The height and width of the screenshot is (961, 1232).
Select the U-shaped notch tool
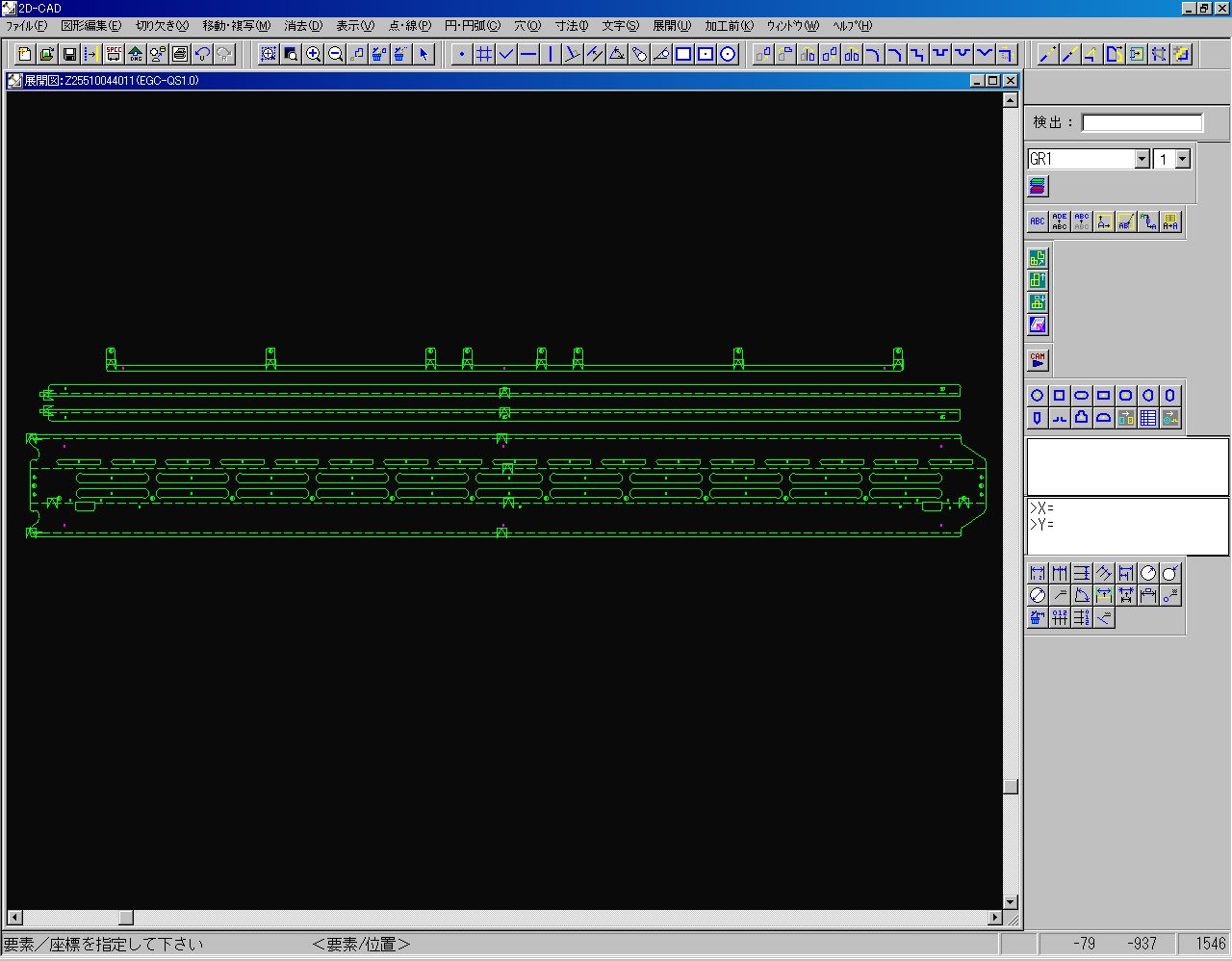tap(940, 54)
